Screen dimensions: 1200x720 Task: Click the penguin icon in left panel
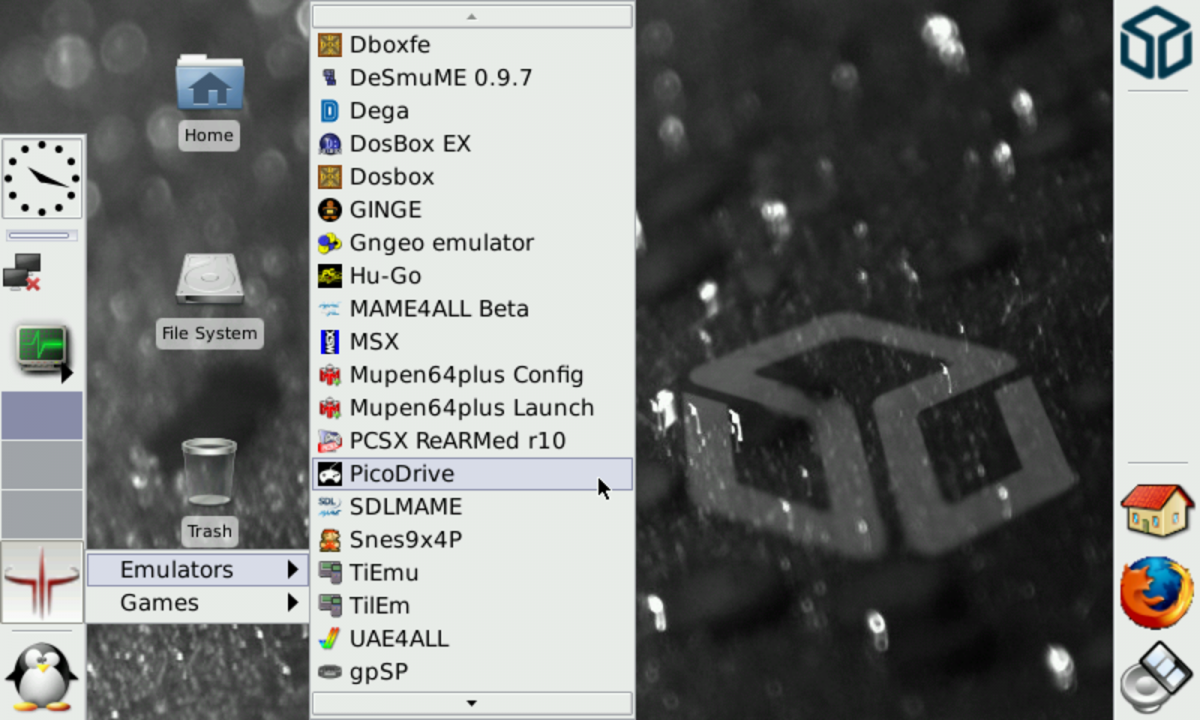coord(42,676)
